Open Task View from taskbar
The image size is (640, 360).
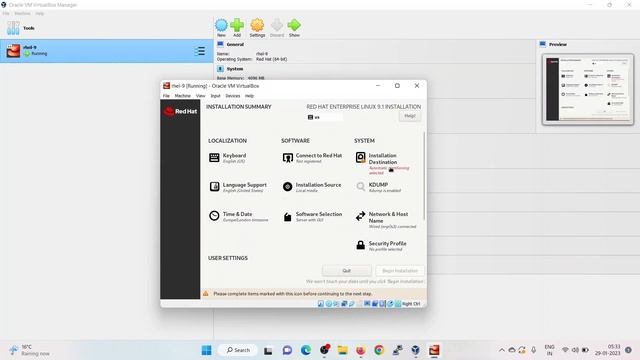tap(268, 350)
